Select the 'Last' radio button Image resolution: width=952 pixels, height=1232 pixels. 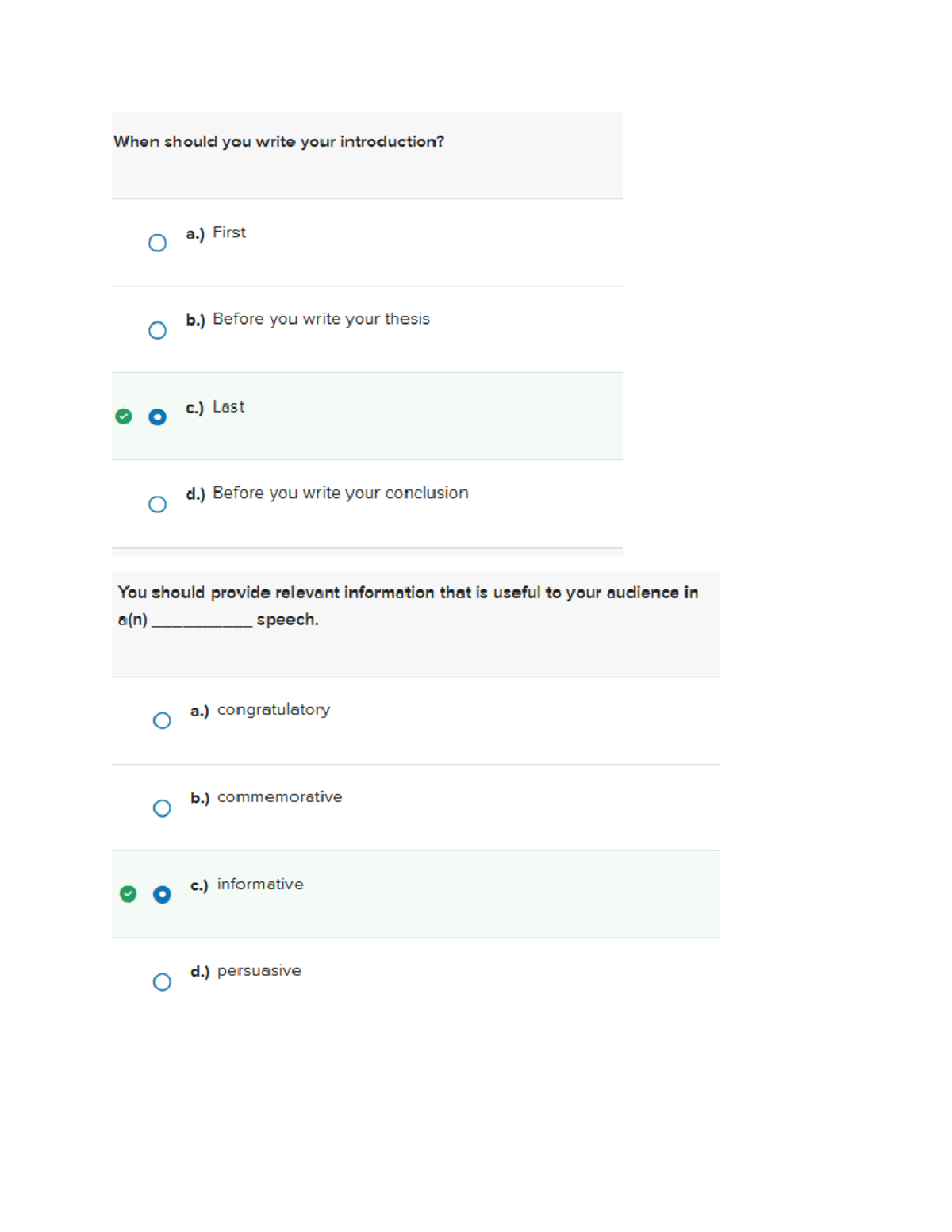[x=157, y=417]
